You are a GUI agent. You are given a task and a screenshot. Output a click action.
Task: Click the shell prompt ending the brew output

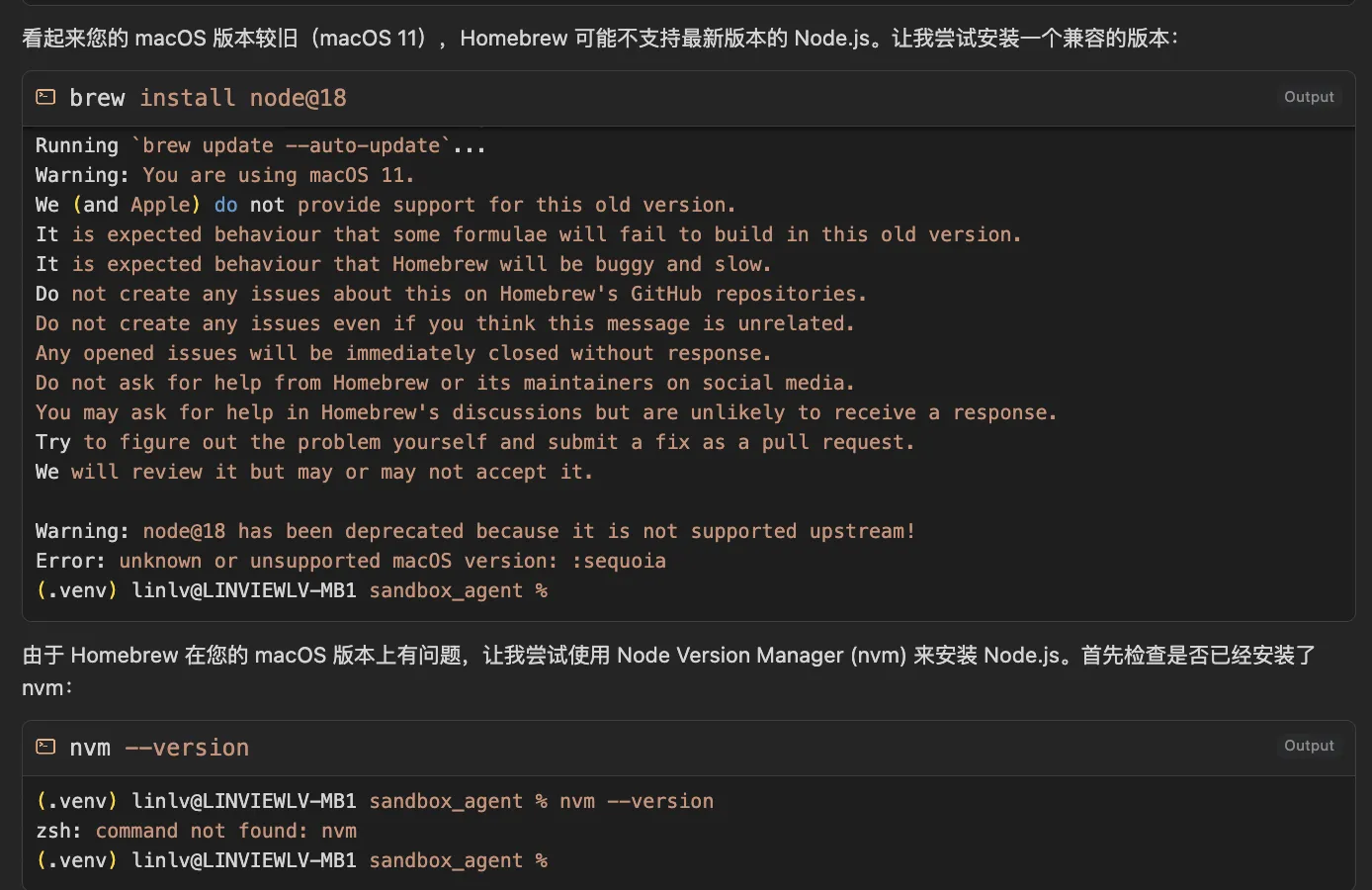coord(292,590)
